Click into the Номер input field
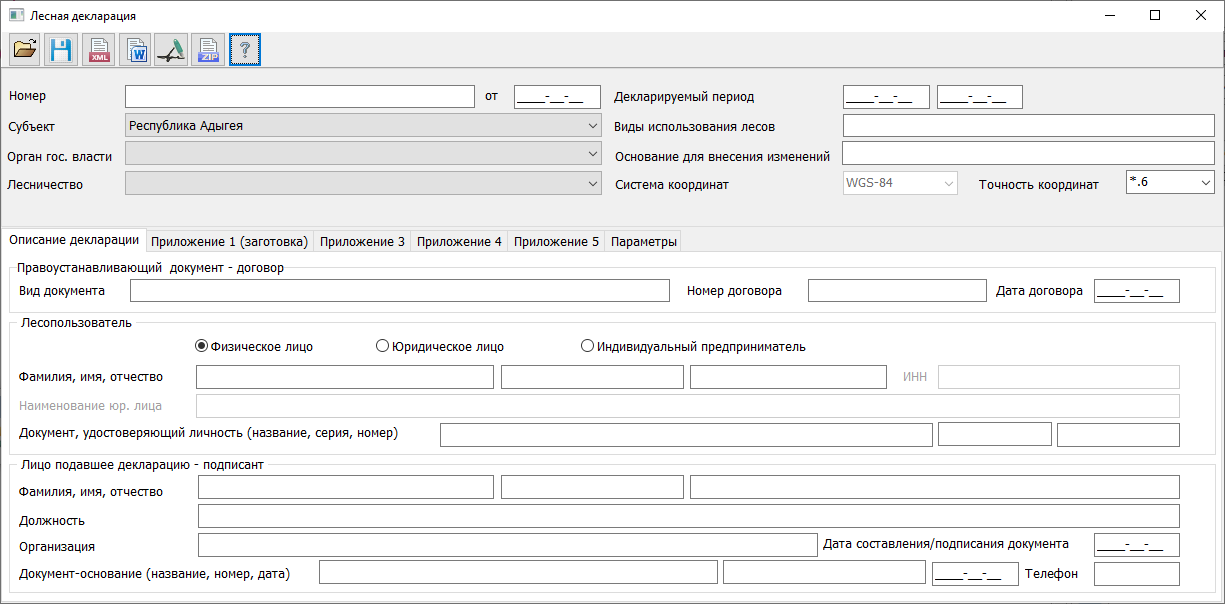 [x=299, y=97]
